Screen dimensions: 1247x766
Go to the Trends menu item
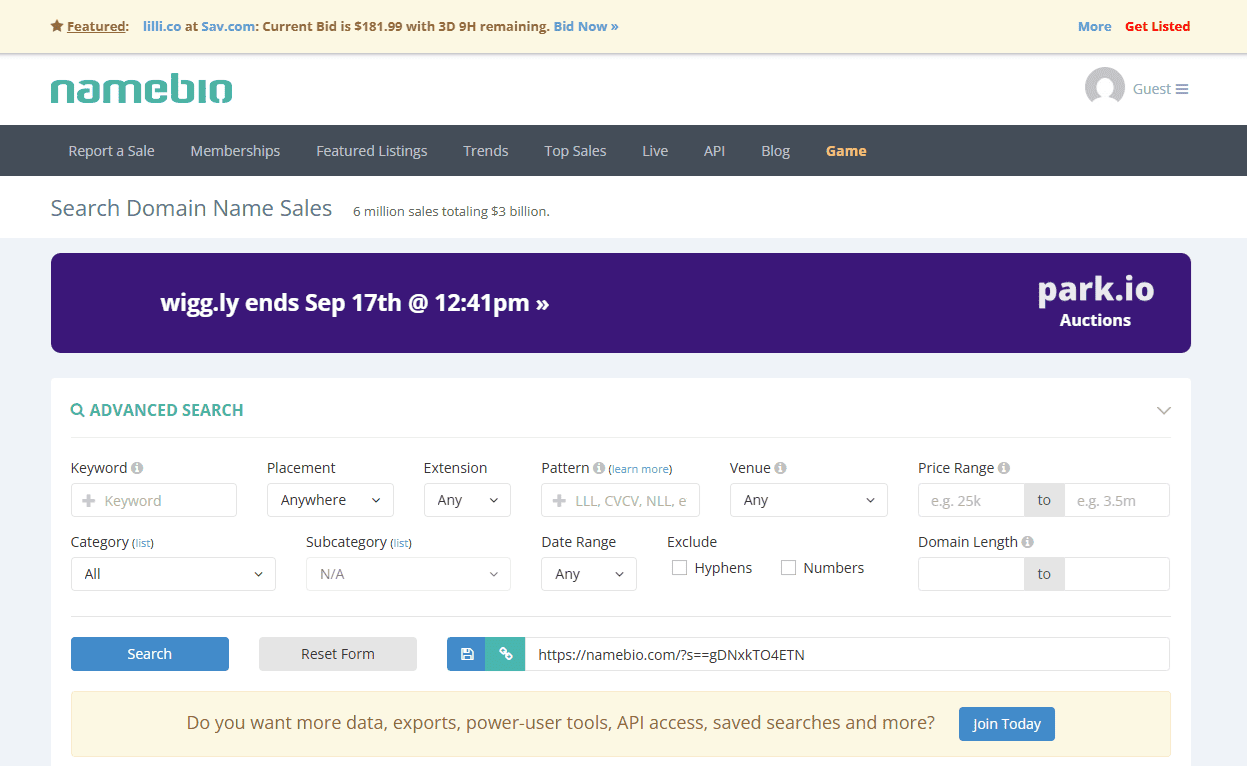click(x=485, y=151)
